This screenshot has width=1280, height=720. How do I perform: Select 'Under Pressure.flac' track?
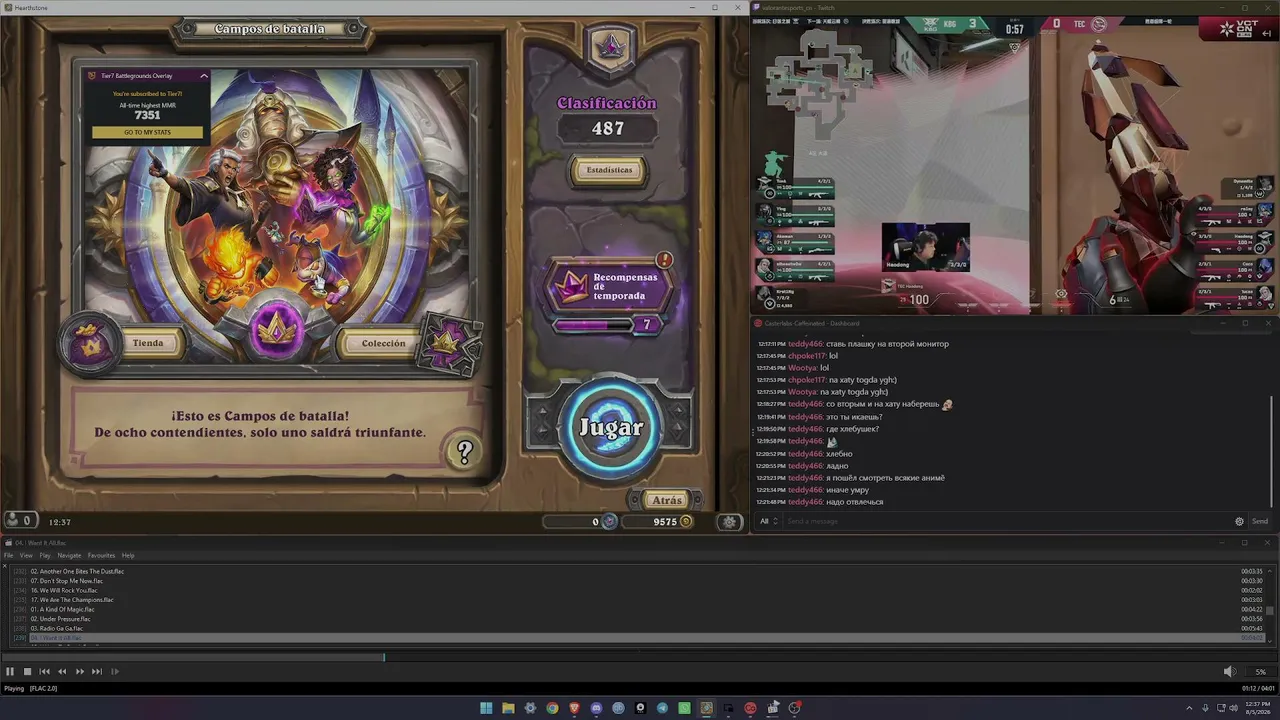pos(636,619)
